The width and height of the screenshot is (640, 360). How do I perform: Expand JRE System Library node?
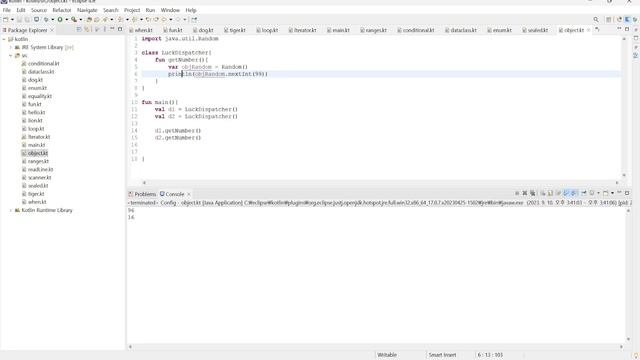pyautogui.click(x=11, y=47)
